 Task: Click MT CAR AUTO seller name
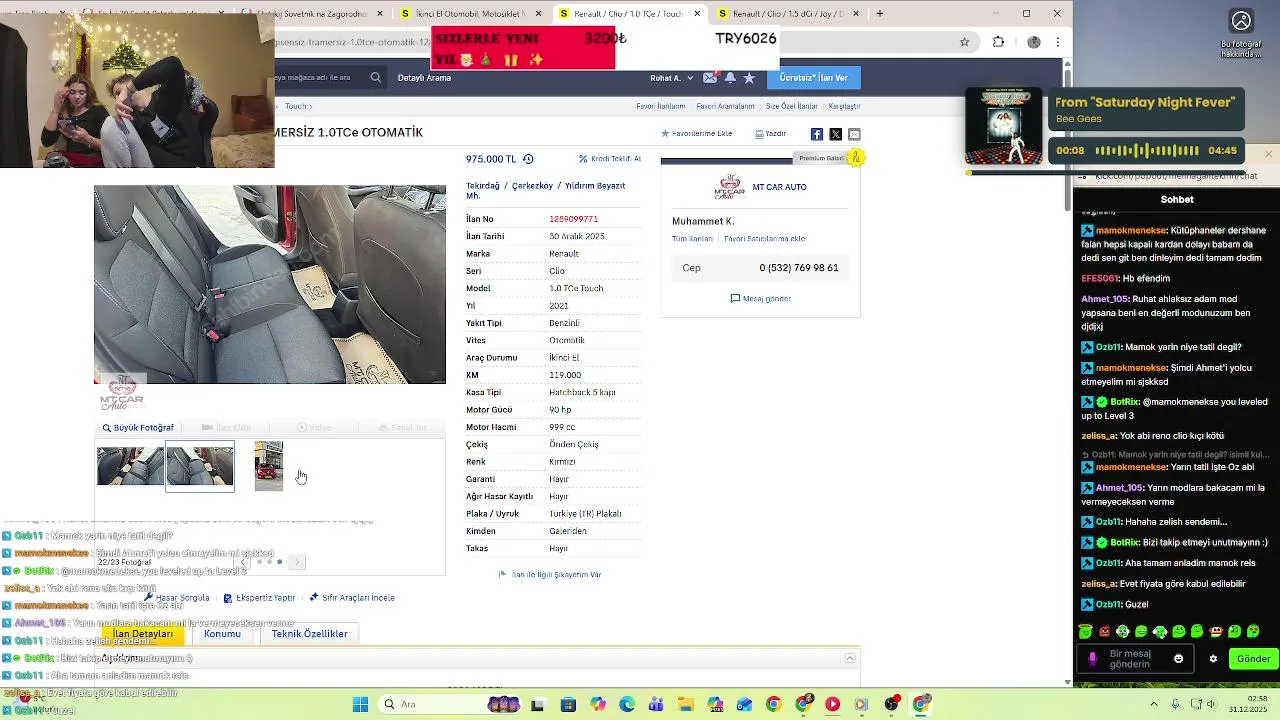[779, 187]
